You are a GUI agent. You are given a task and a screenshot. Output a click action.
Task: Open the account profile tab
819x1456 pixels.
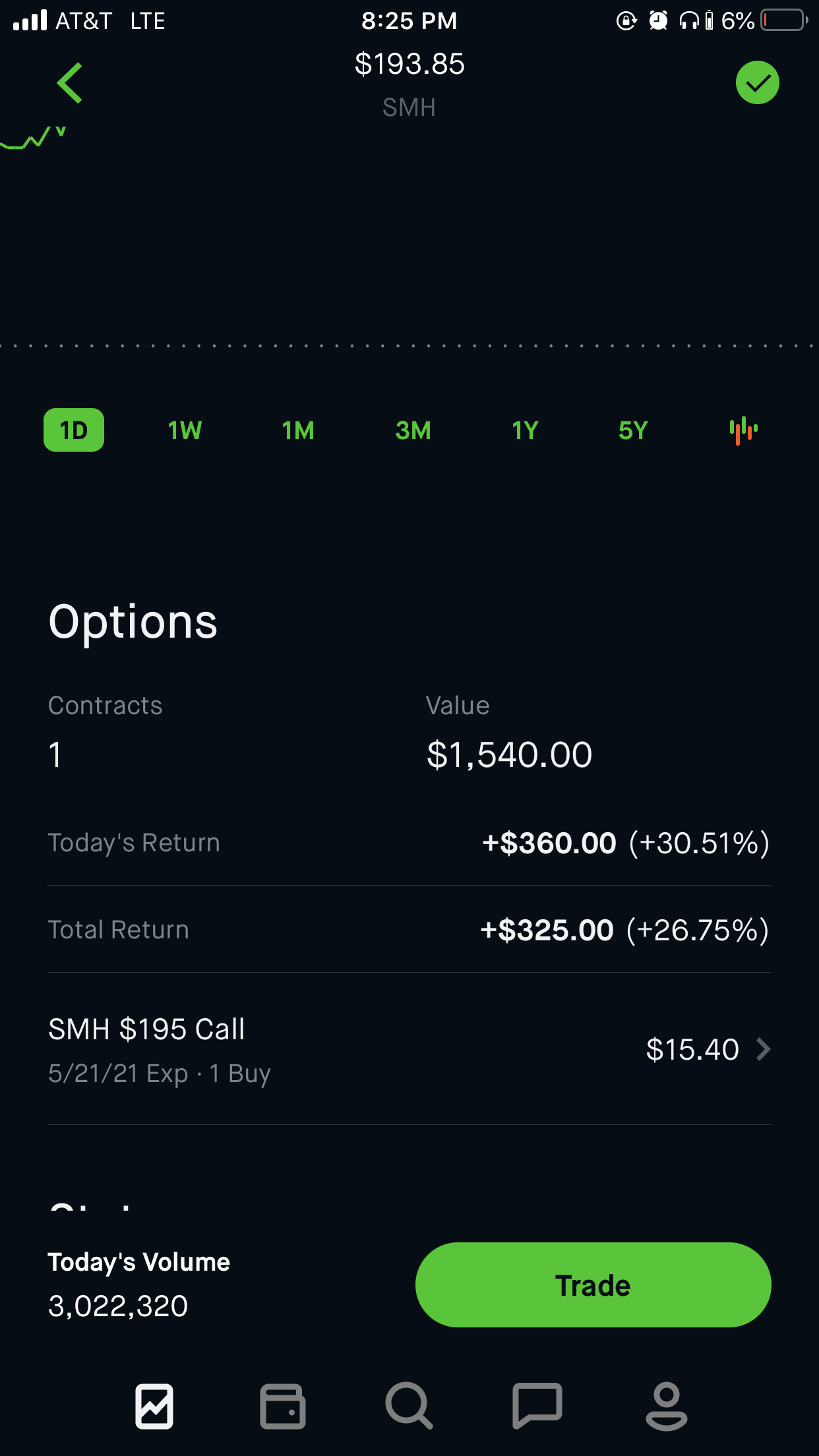coord(666,1406)
